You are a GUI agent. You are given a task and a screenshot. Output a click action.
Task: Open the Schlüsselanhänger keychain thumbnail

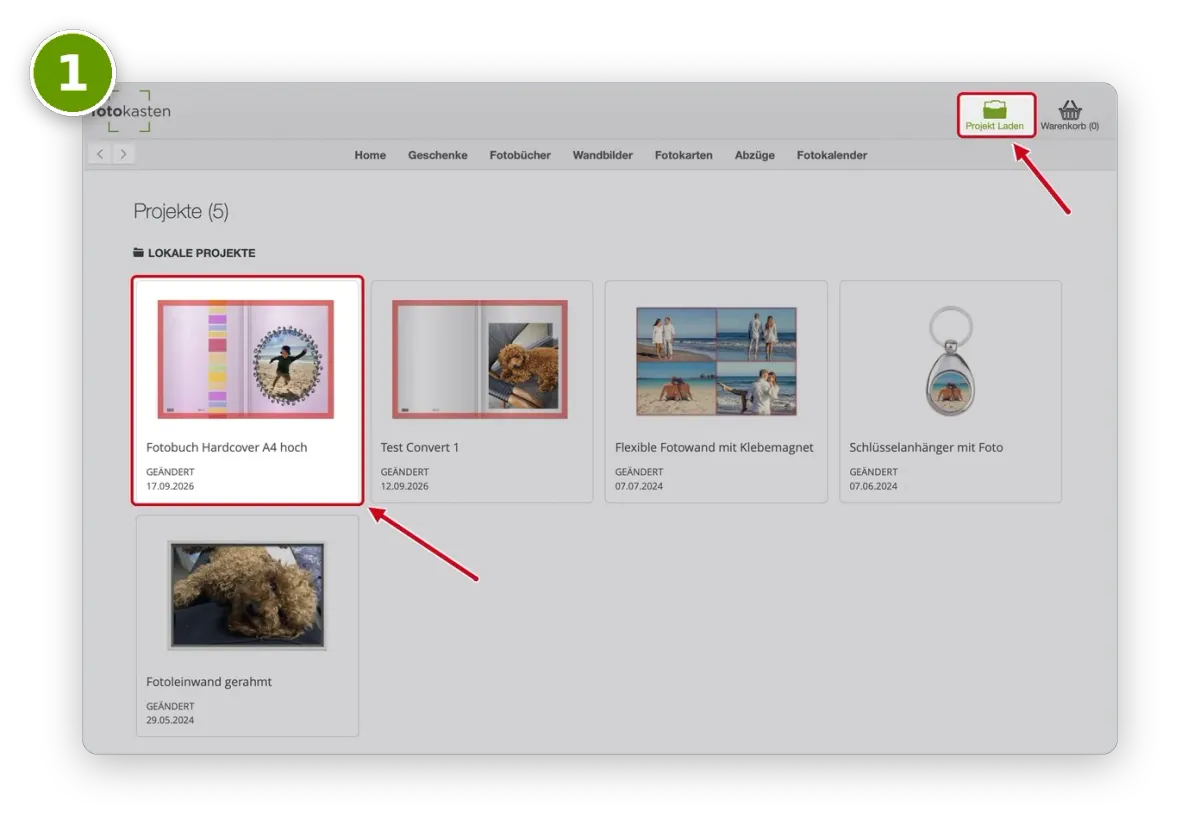950,360
